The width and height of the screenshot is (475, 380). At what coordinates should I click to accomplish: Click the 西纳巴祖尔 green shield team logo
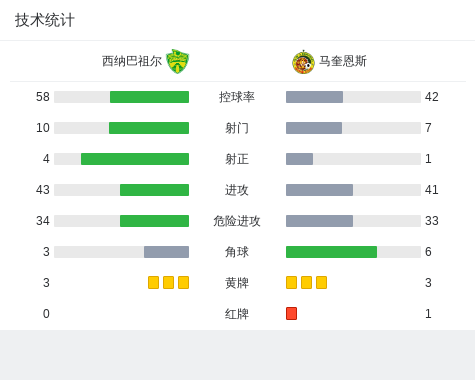tap(177, 61)
